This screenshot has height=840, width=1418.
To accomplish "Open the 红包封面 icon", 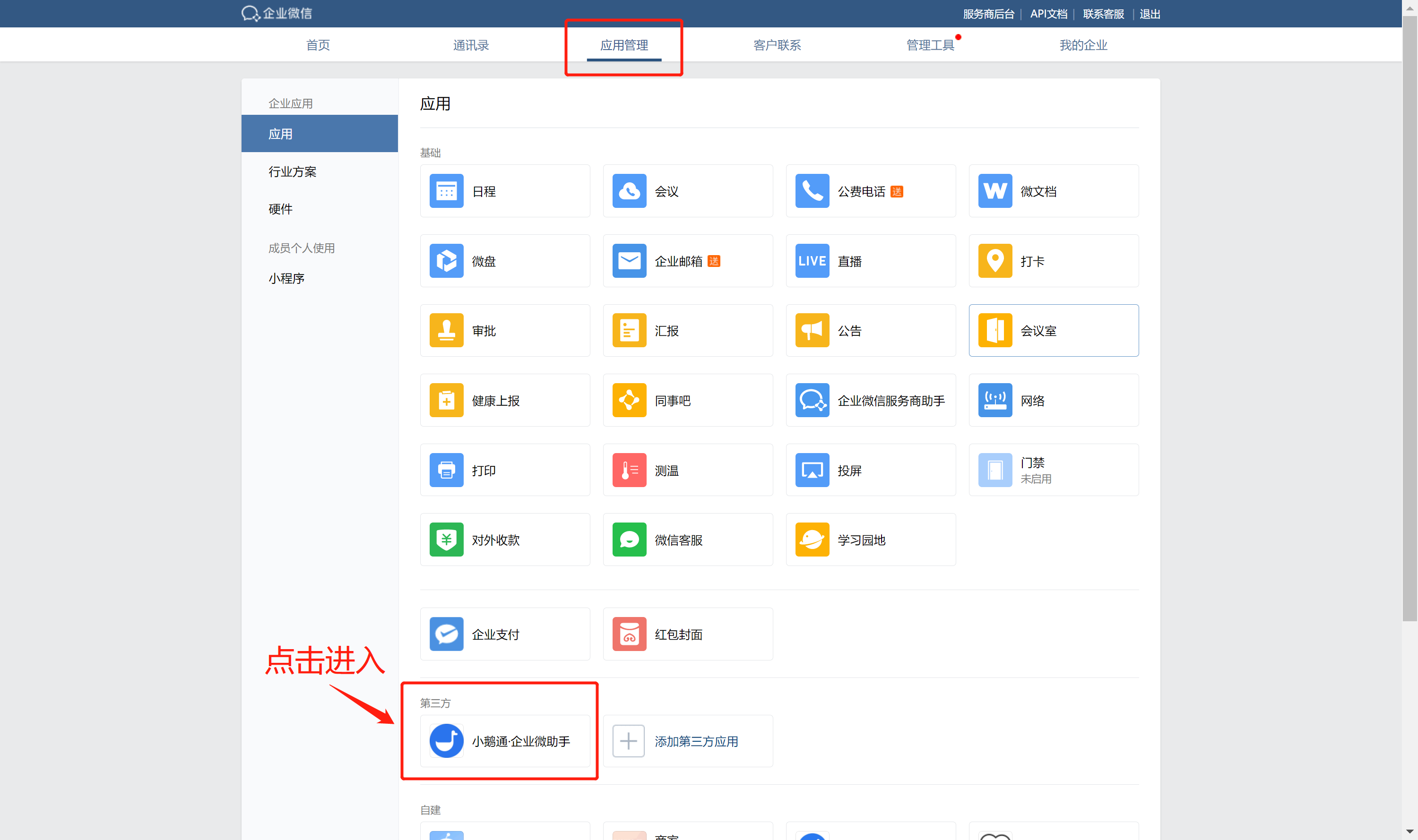I will (x=629, y=634).
